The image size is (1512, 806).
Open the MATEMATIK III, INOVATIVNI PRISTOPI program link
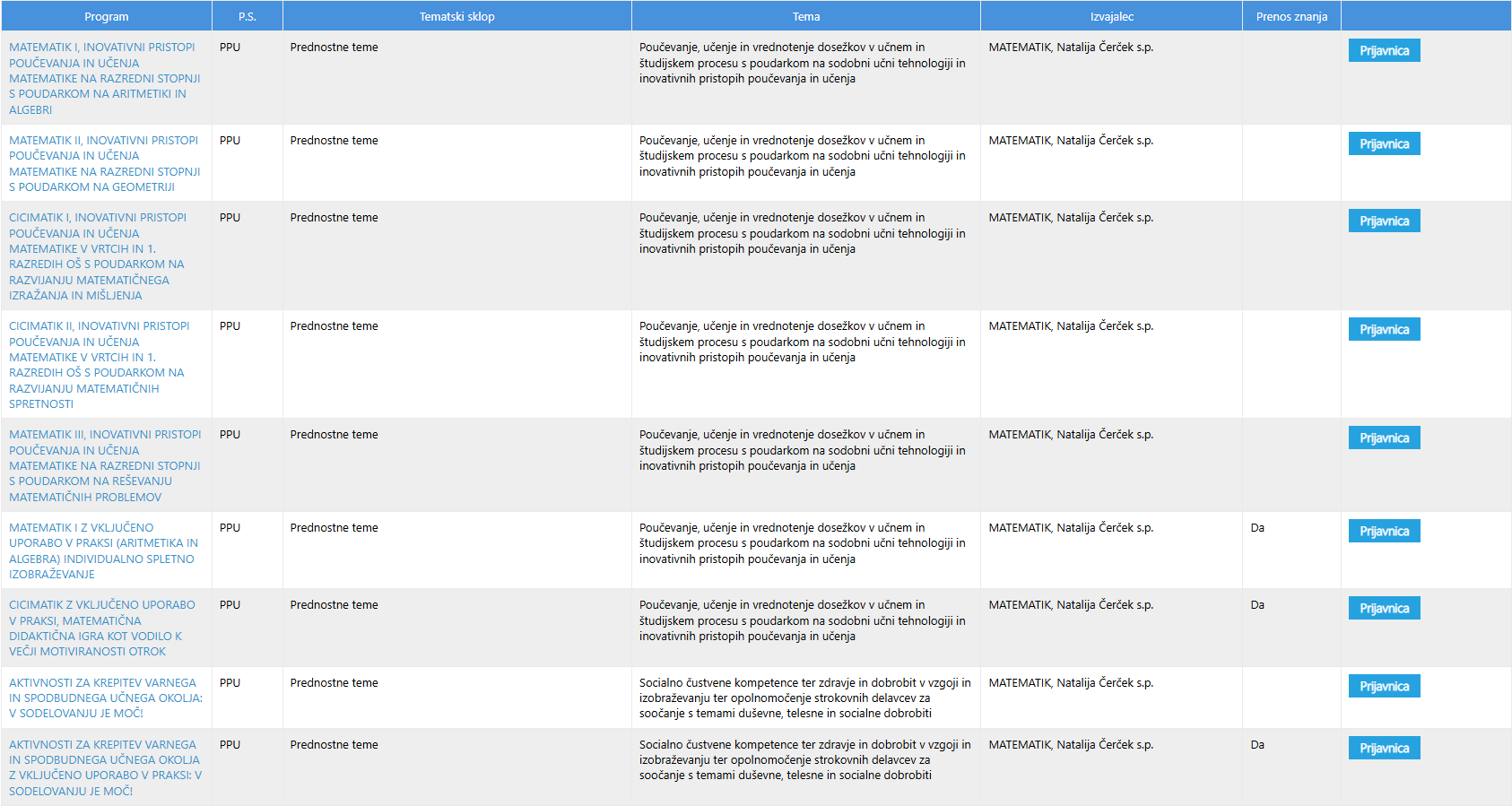(105, 465)
